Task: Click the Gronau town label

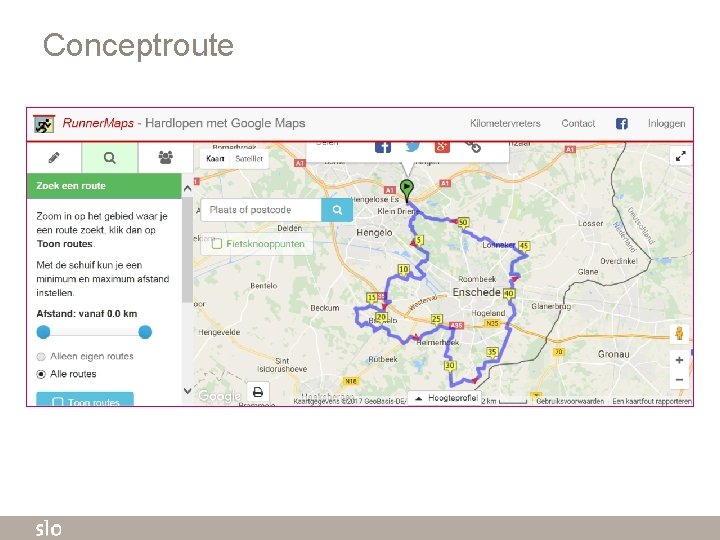Action: pos(613,354)
